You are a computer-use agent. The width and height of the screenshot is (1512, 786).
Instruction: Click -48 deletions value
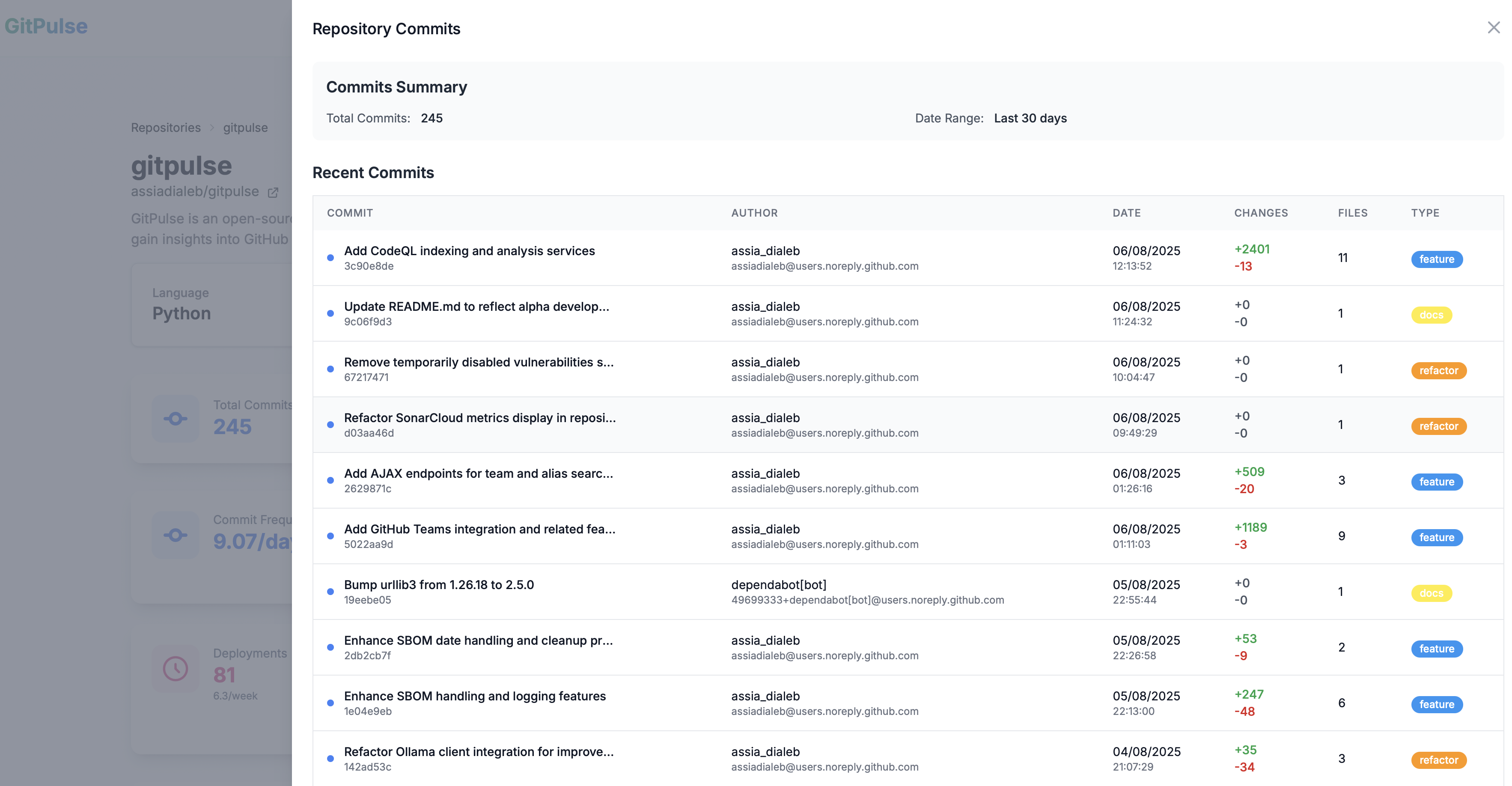click(1244, 712)
